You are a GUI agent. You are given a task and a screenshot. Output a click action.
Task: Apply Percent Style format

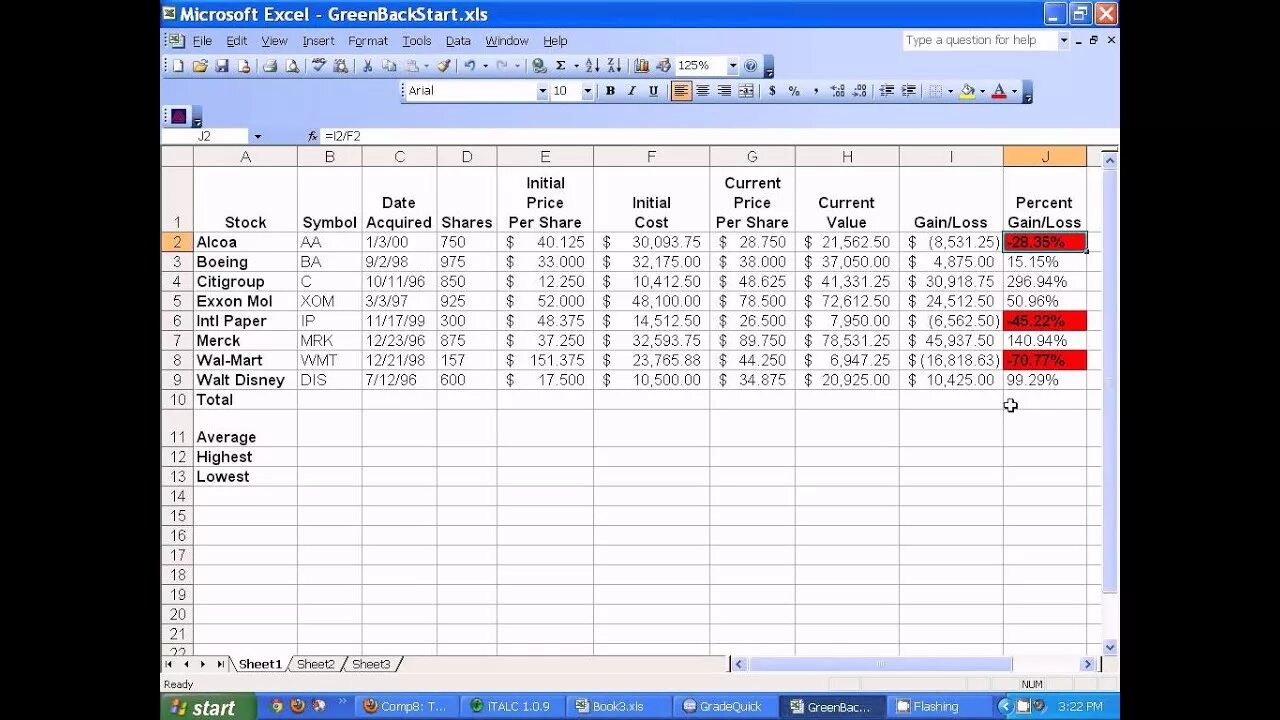794,91
